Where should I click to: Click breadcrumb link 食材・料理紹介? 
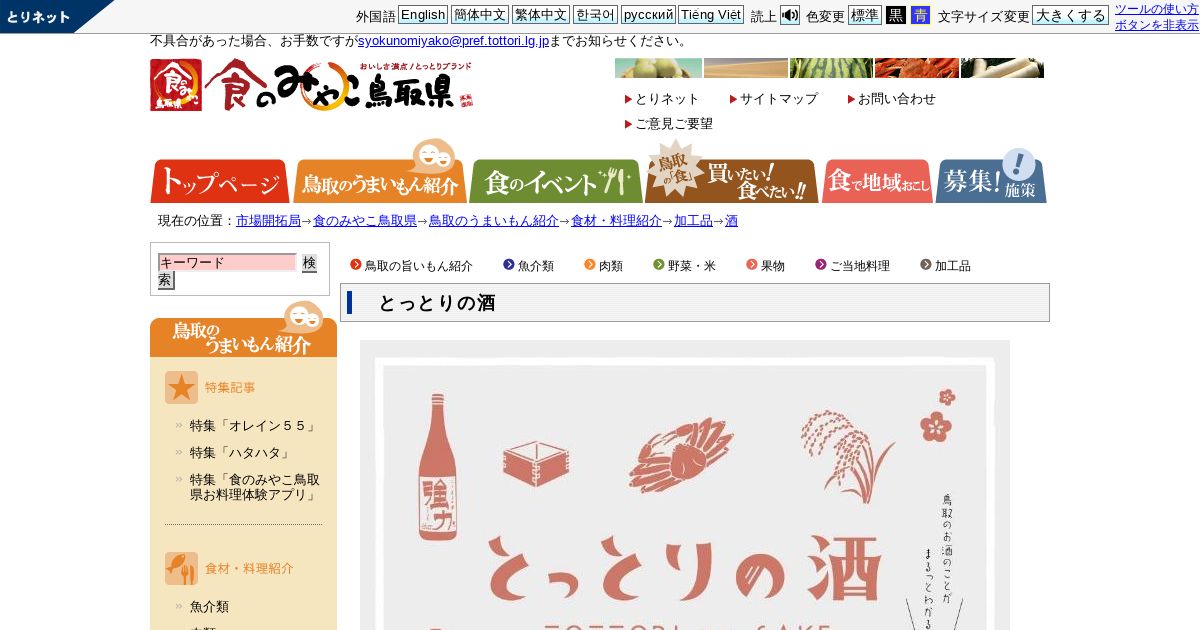coord(616,221)
